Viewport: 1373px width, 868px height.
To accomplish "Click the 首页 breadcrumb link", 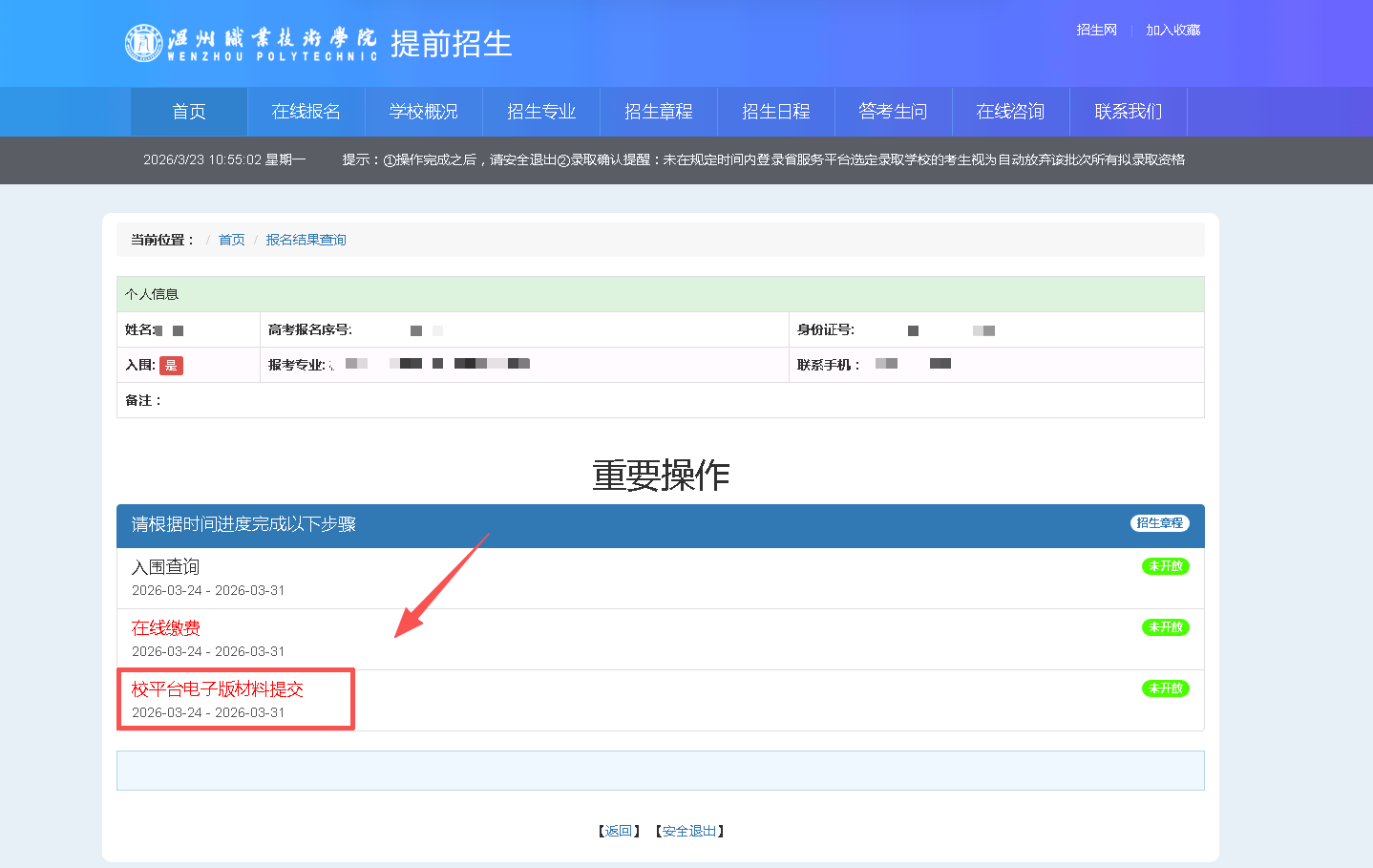I will coord(231,240).
